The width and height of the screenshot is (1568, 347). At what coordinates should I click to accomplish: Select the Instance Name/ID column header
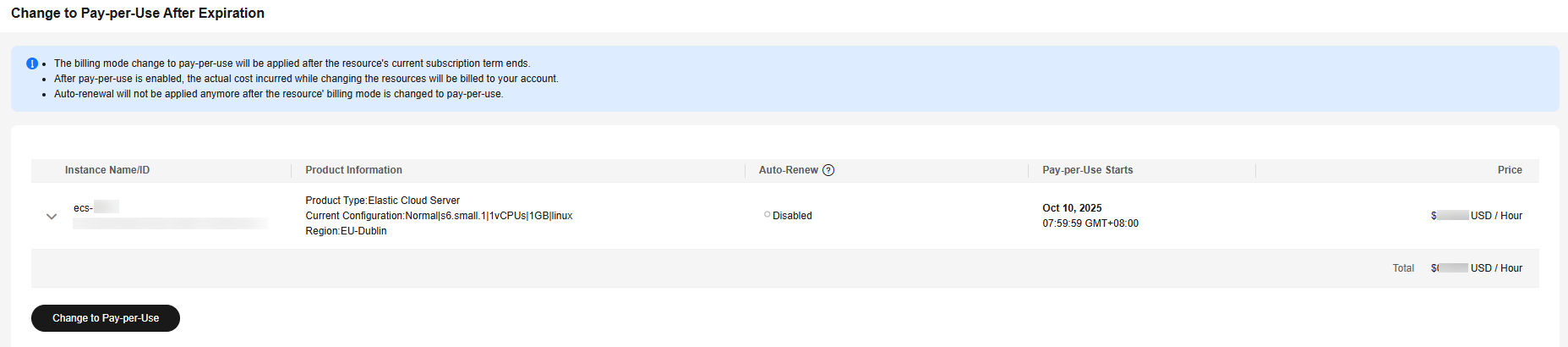[x=107, y=170]
